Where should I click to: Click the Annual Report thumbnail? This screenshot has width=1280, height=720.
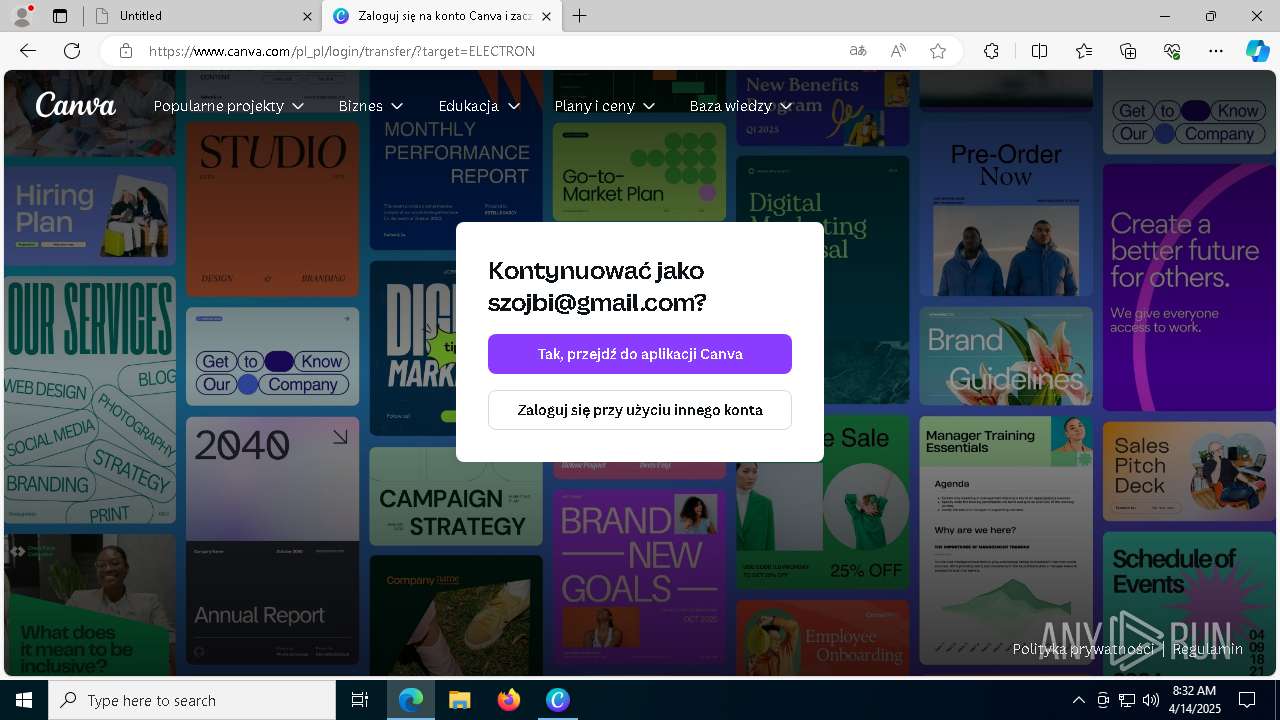272,541
